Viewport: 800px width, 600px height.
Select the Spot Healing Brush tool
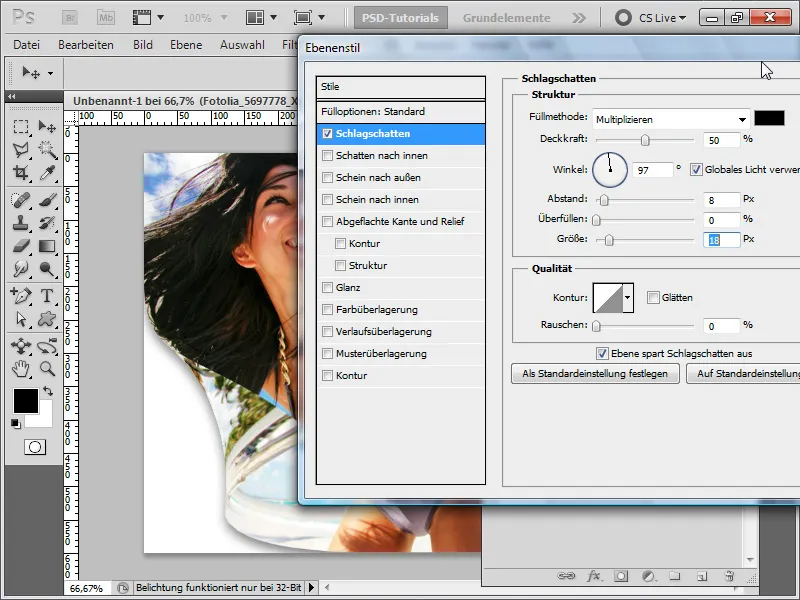[21, 200]
